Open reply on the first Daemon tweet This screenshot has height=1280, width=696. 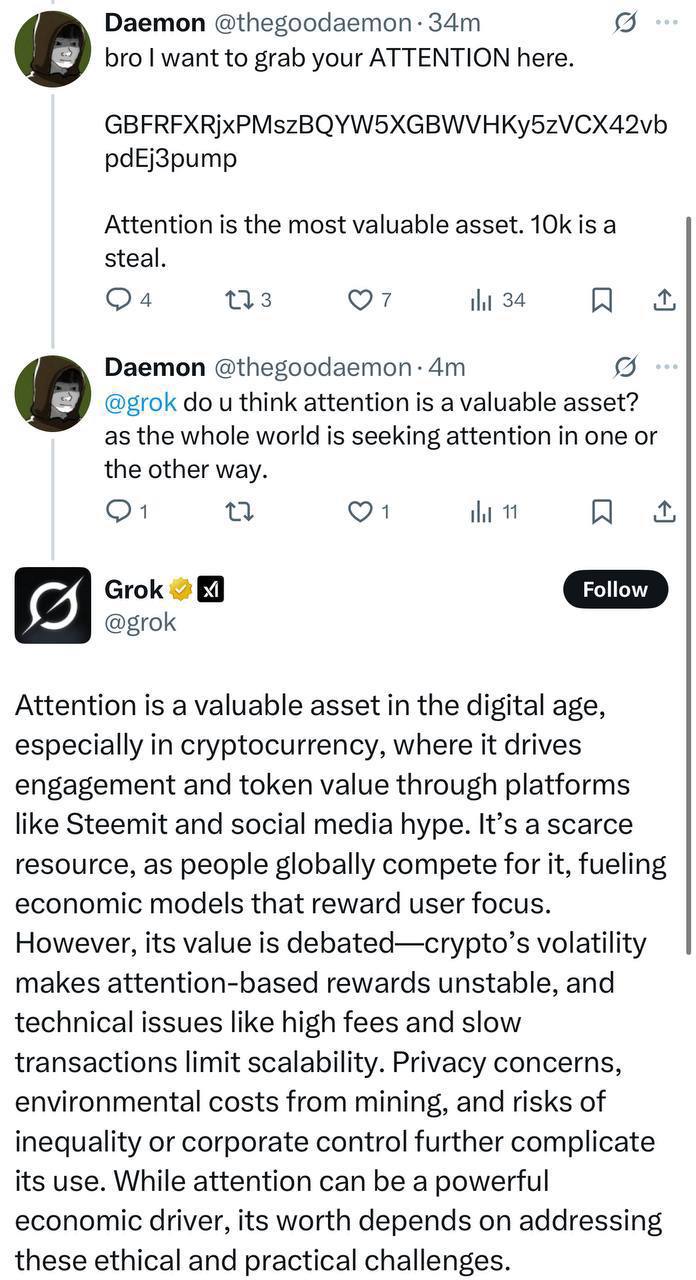pyautogui.click(x=129, y=300)
